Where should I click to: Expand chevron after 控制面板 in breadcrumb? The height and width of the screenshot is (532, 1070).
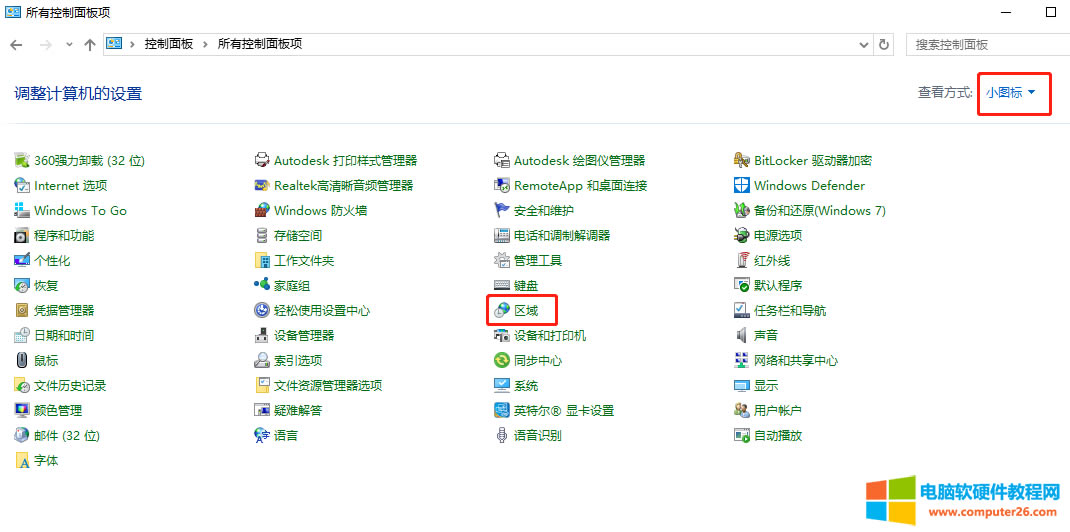pyautogui.click(x=205, y=44)
